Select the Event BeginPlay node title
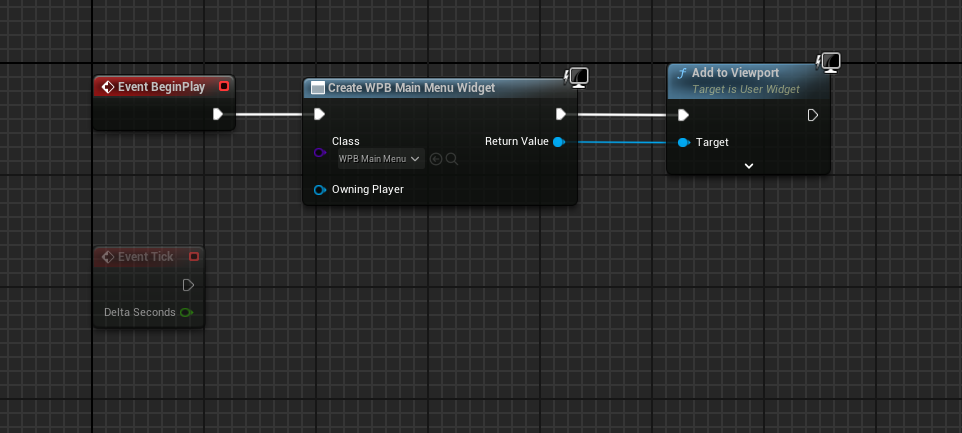Screen dimensions: 962x433 161,87
